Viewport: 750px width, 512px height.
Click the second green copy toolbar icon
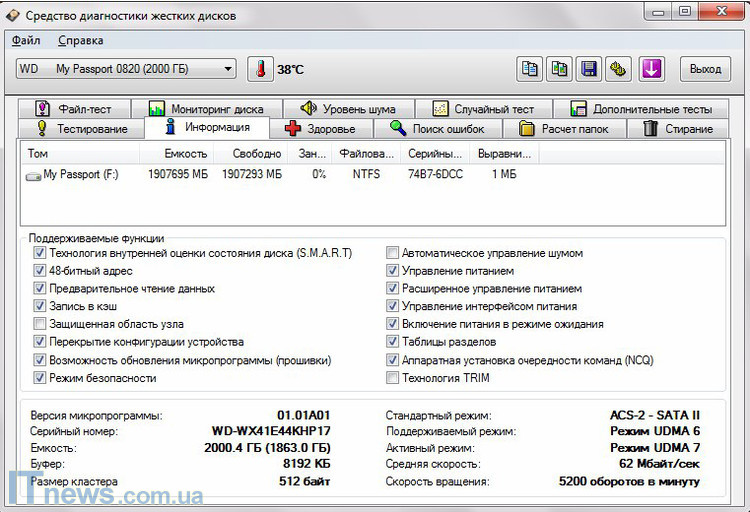pos(560,69)
